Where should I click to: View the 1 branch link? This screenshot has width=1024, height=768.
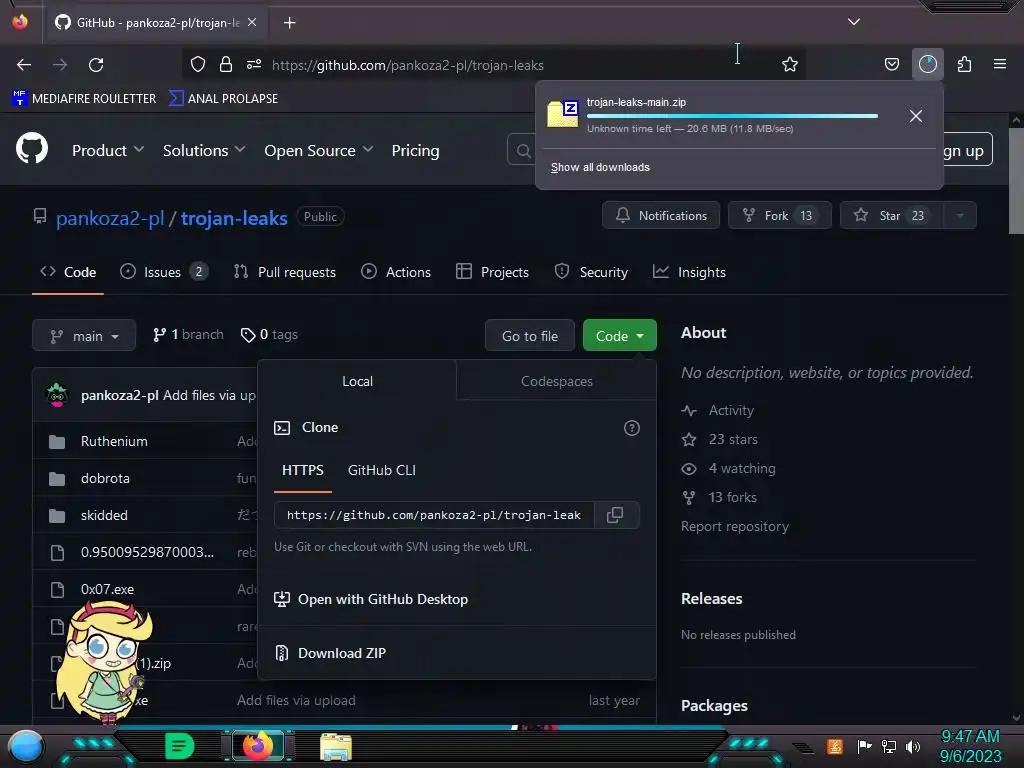pos(188,334)
